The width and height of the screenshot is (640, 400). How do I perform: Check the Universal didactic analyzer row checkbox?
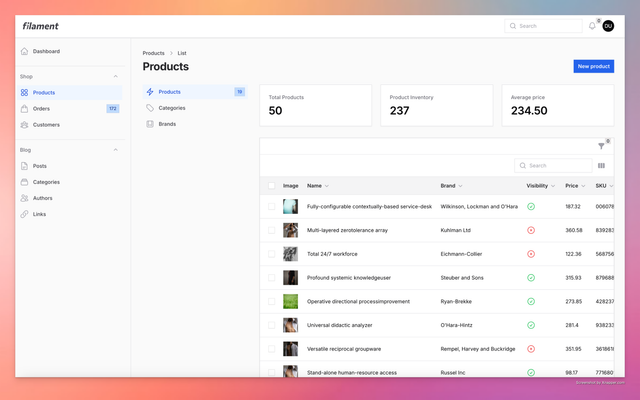[x=271, y=325]
